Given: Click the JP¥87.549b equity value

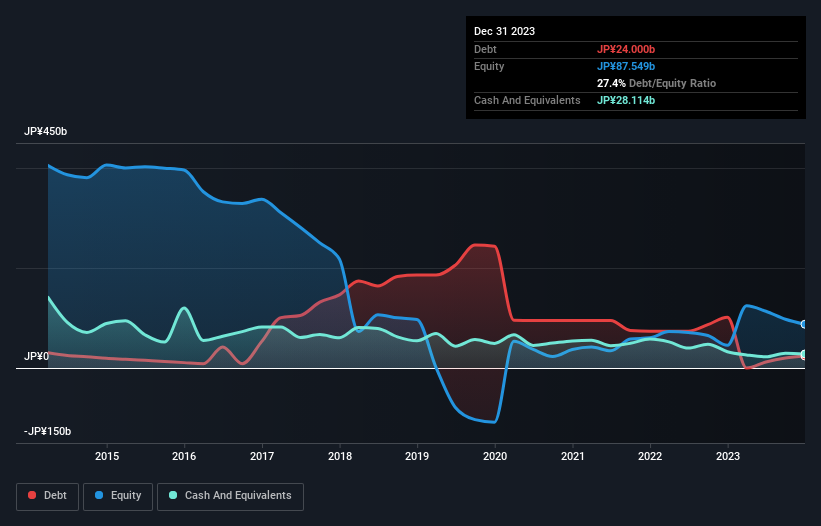Looking at the screenshot, I should click(626, 66).
